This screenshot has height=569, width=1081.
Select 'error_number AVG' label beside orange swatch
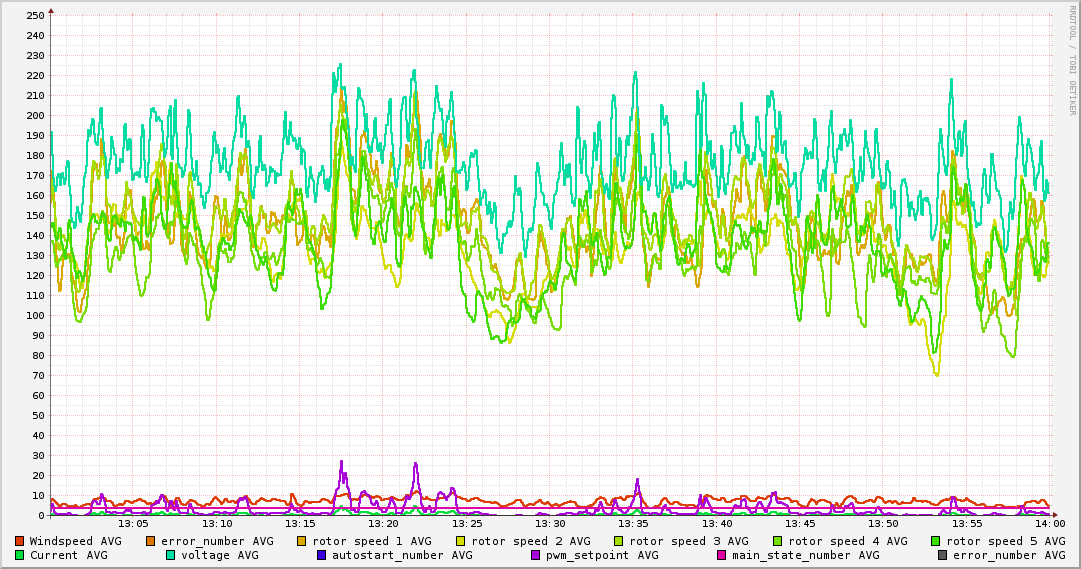tap(217, 541)
